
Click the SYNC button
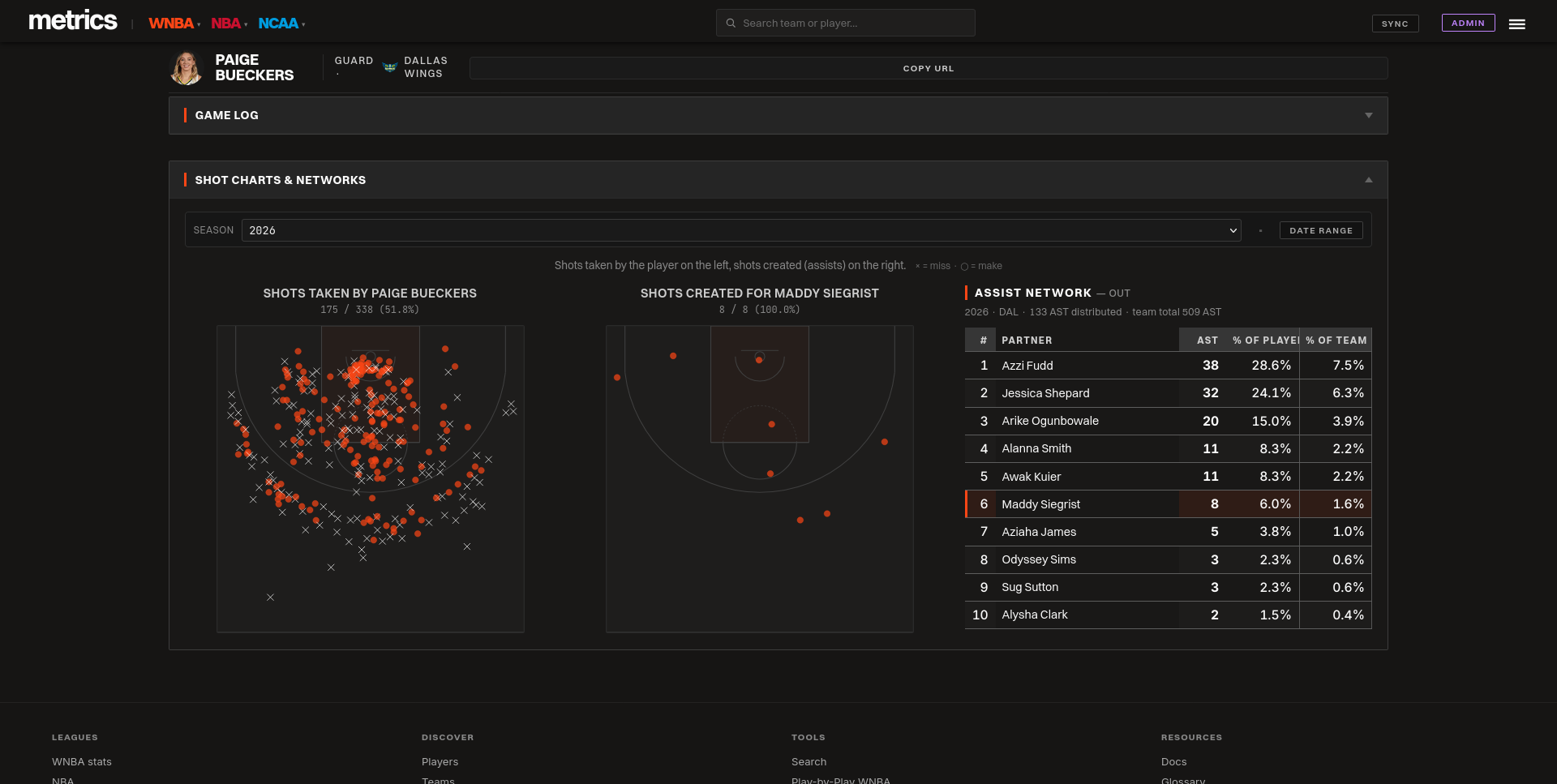click(1395, 24)
